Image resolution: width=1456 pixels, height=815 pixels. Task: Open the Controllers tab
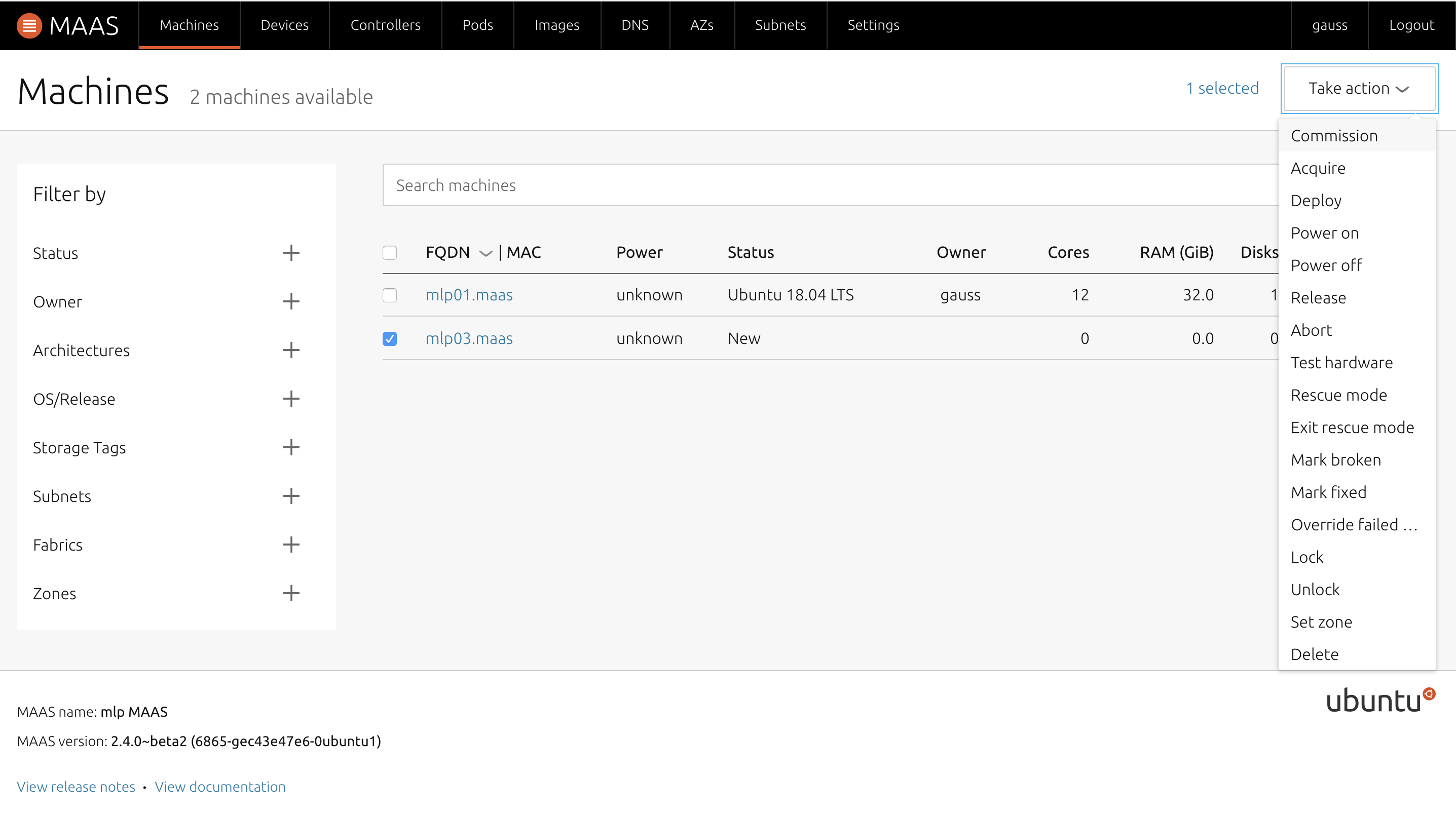[385, 25]
